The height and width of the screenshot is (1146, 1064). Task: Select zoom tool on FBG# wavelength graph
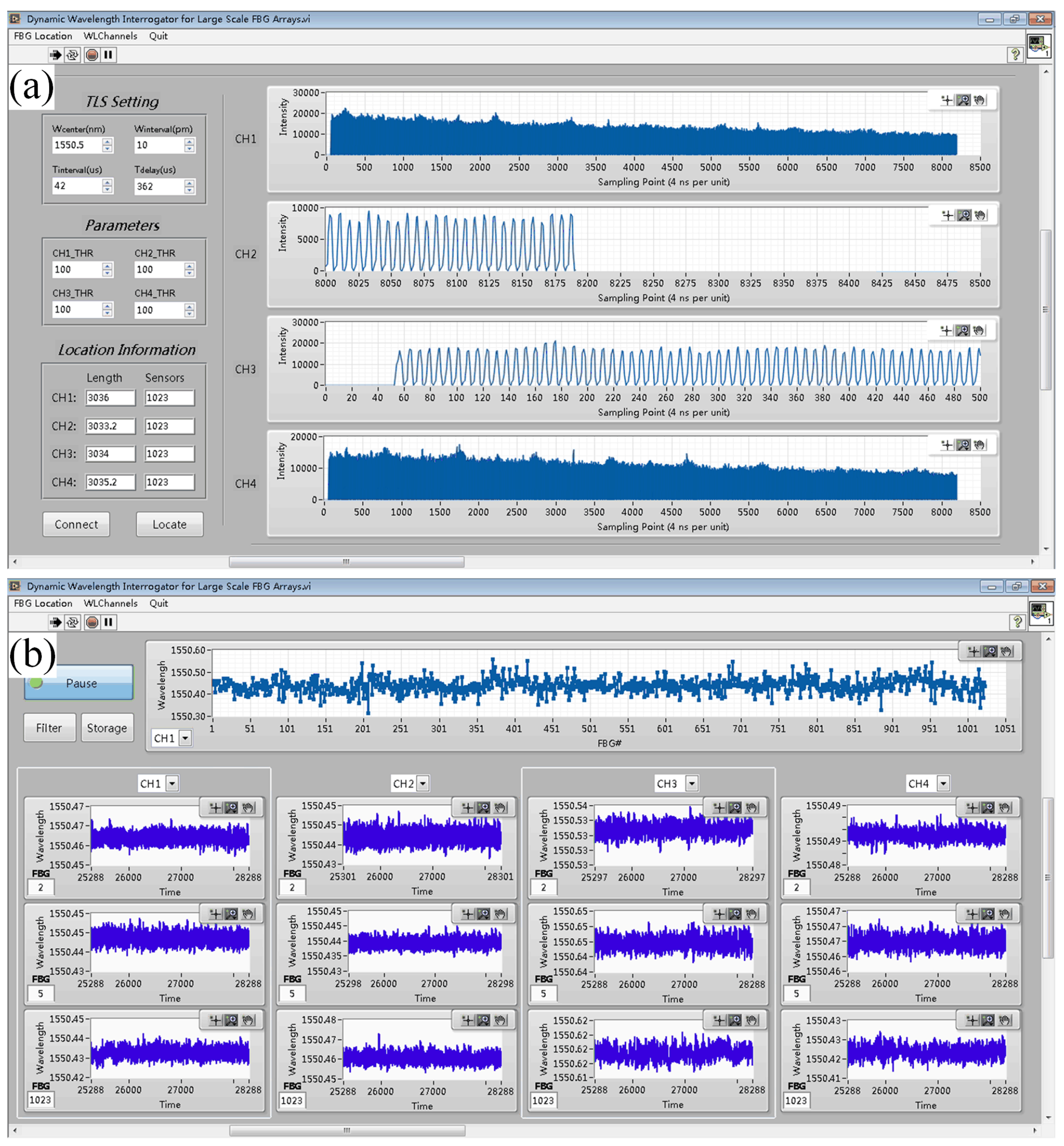(990, 651)
